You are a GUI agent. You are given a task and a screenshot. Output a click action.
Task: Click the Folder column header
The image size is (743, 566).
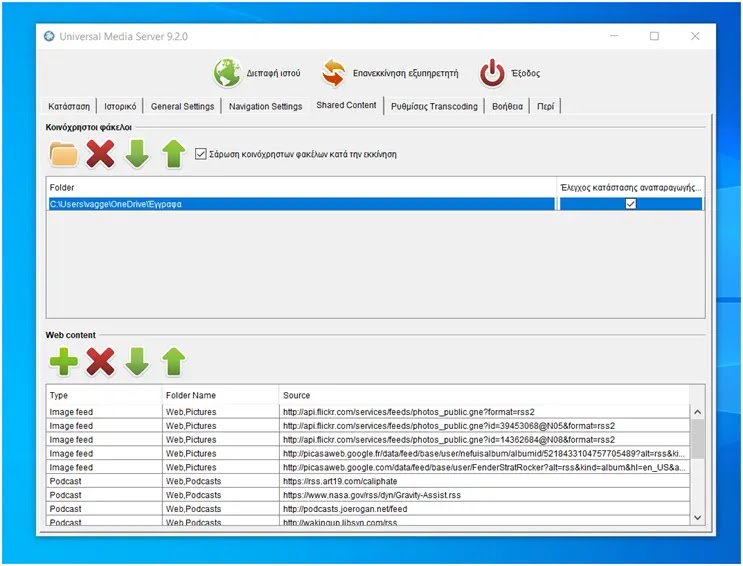coord(302,187)
